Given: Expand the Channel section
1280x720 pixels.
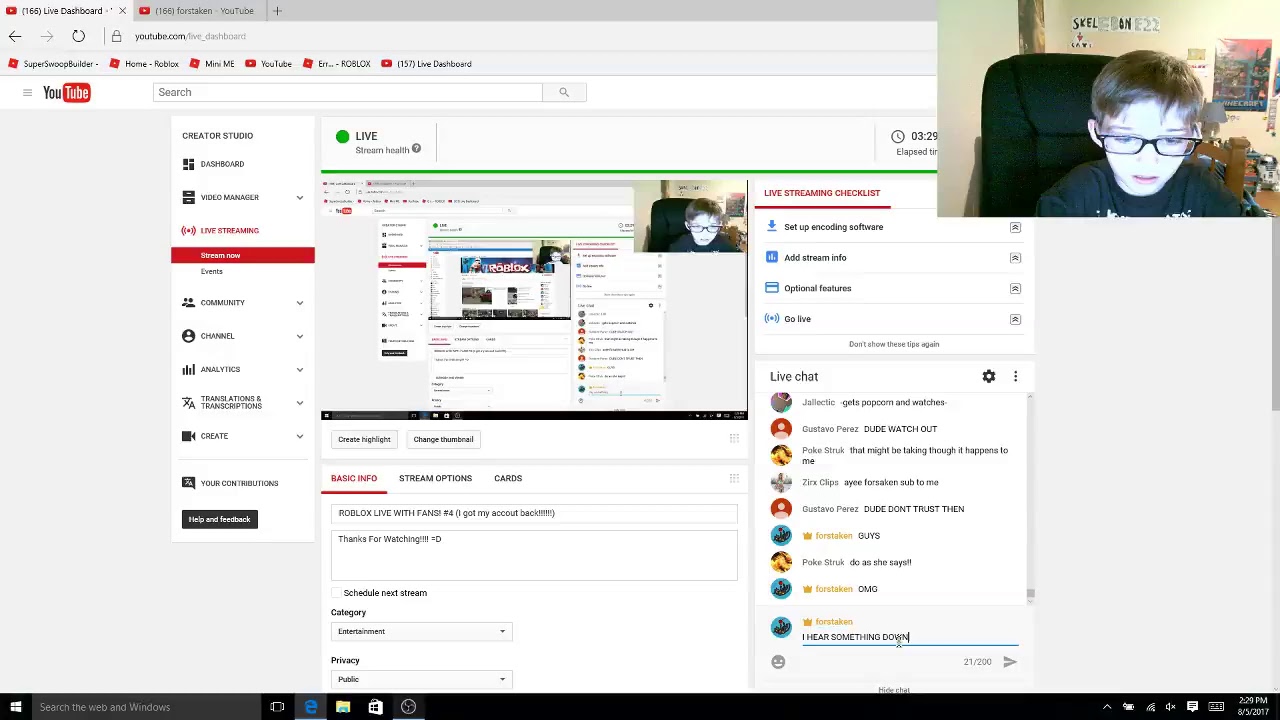Looking at the screenshot, I should point(299,336).
